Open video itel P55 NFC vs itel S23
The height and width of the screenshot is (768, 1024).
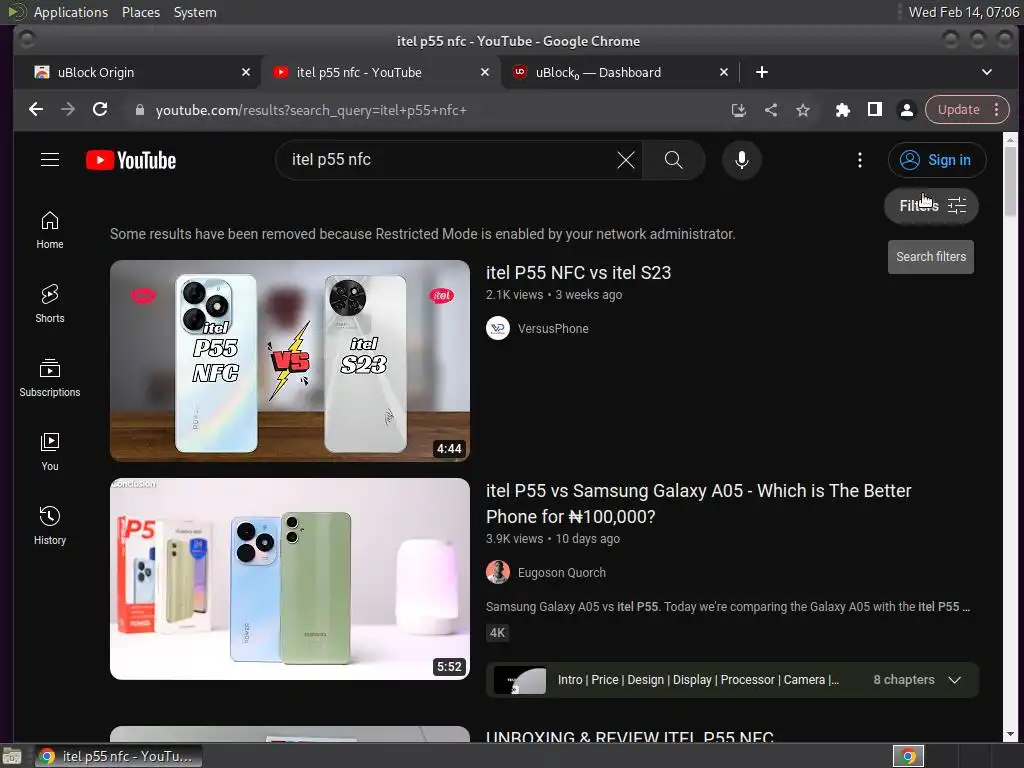click(x=578, y=273)
